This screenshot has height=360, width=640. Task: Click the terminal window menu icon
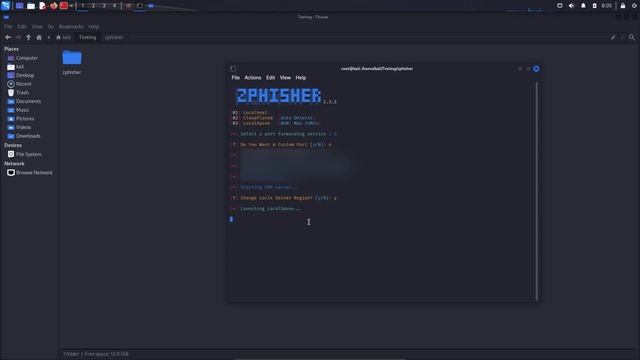[x=233, y=69]
